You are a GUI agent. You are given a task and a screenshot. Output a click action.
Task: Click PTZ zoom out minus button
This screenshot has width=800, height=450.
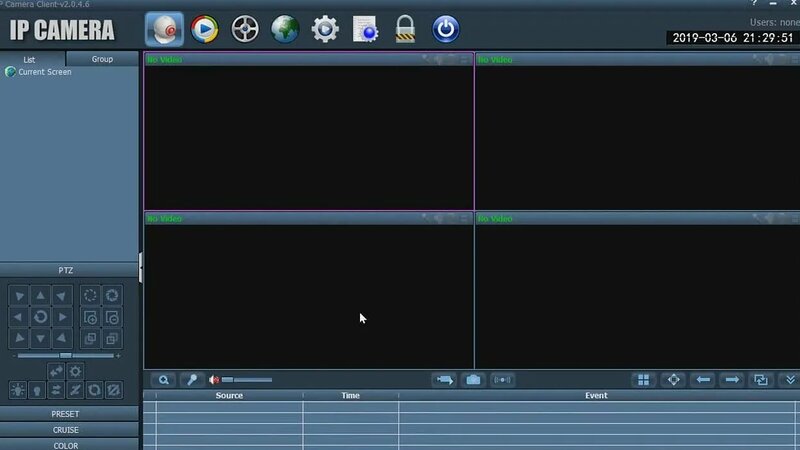112,317
